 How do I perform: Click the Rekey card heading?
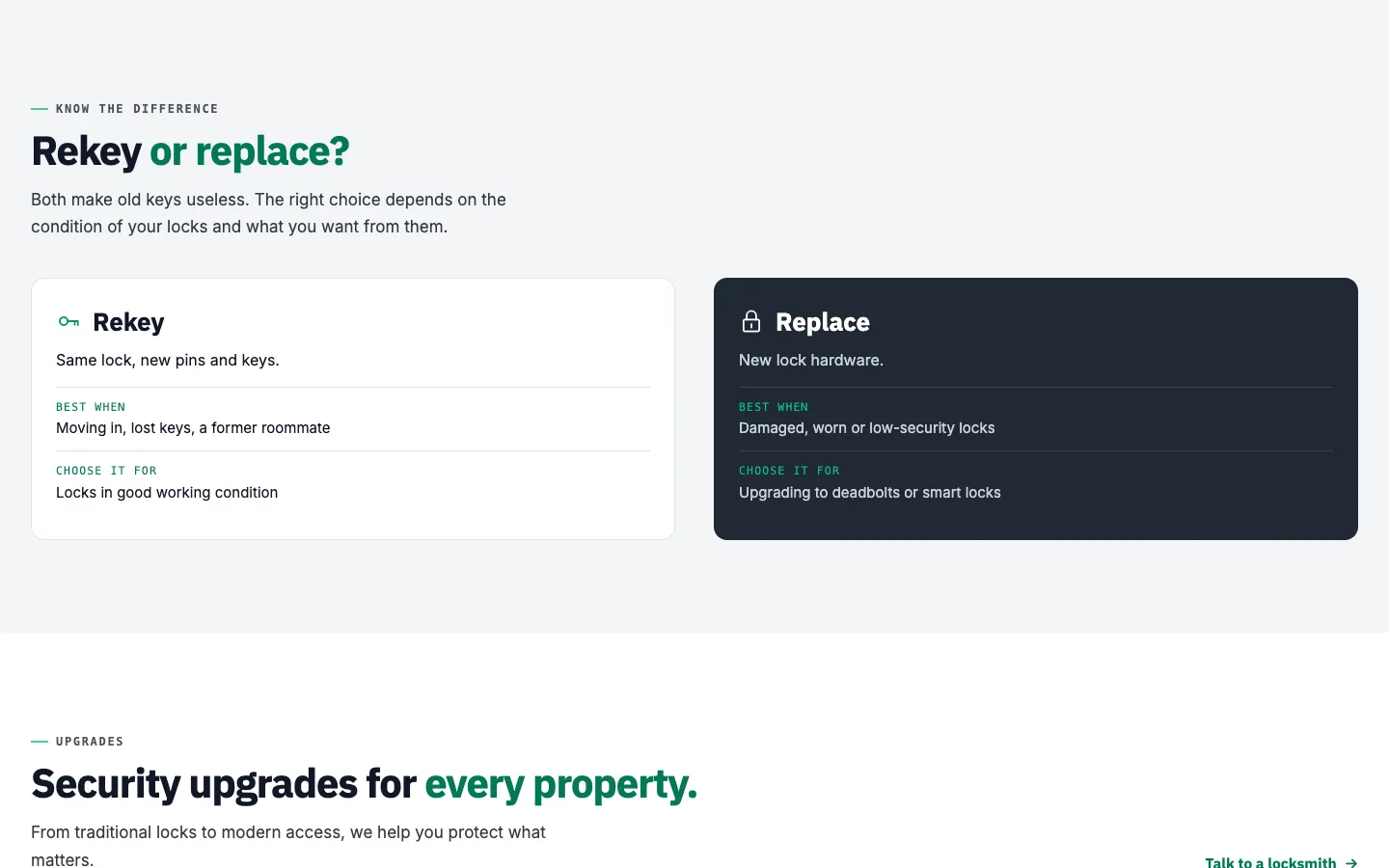(x=128, y=322)
